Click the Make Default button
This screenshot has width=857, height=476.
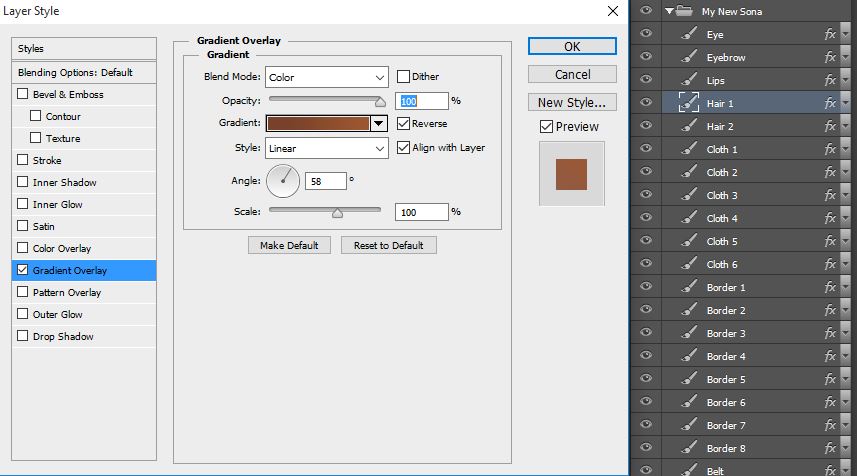289,245
